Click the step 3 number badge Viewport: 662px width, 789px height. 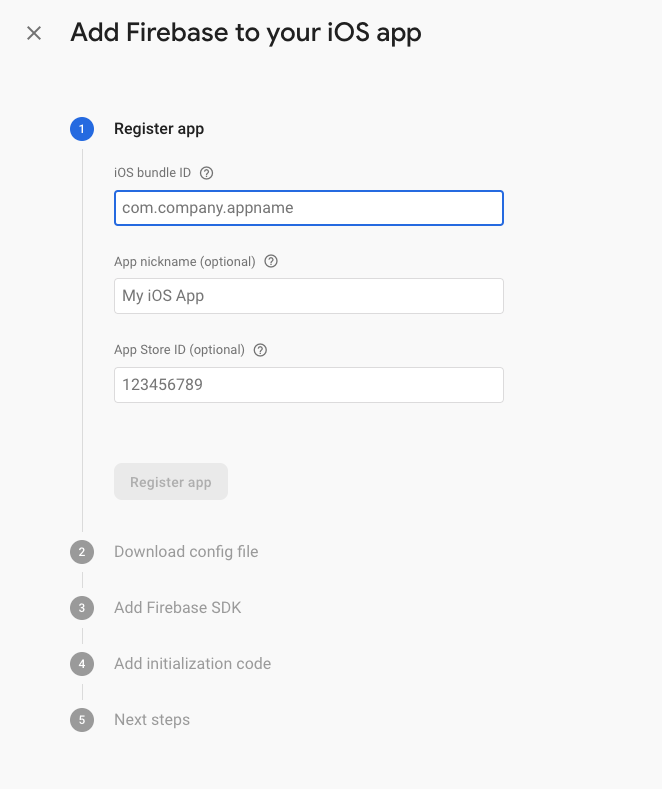[x=82, y=608]
